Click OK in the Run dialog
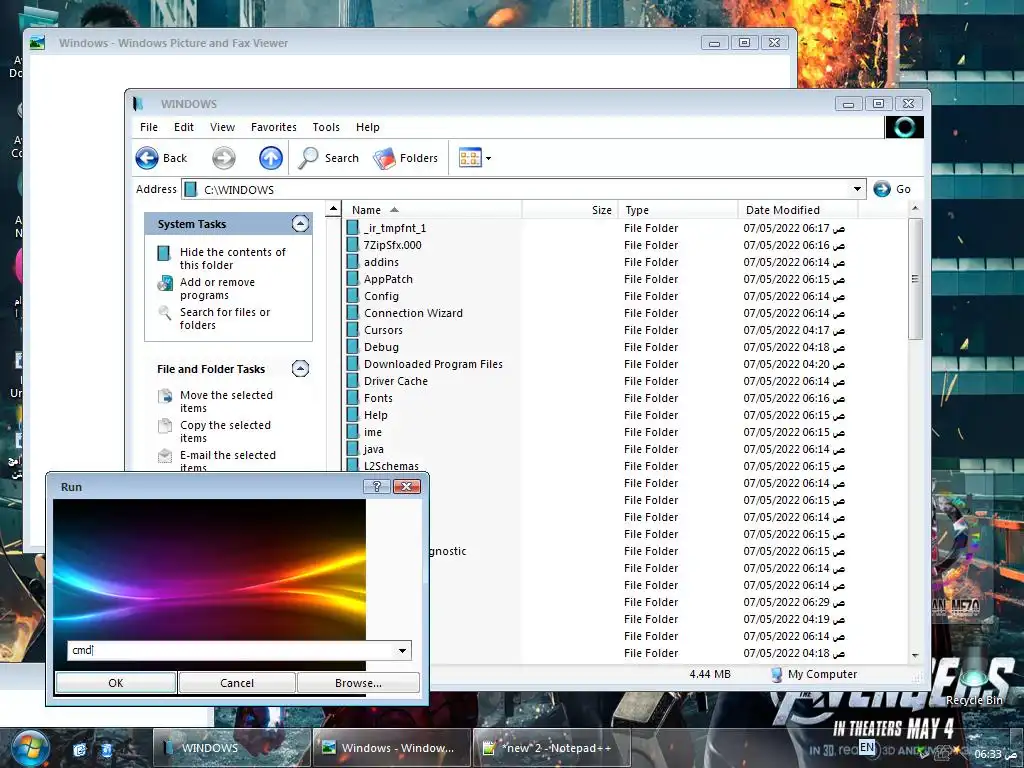The height and width of the screenshot is (768, 1024). click(116, 683)
